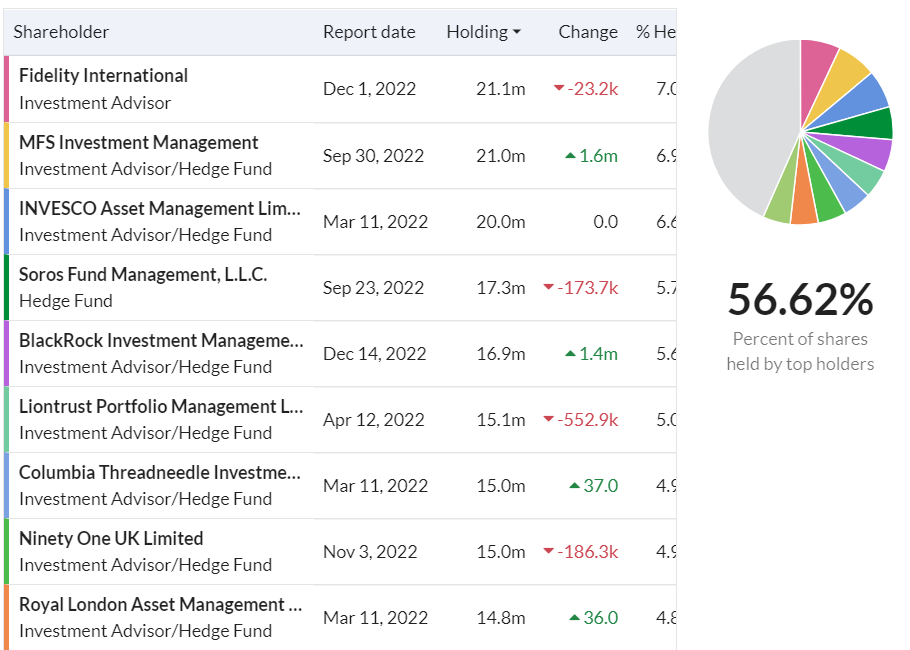Click the 21.0m holding value

coord(501,156)
